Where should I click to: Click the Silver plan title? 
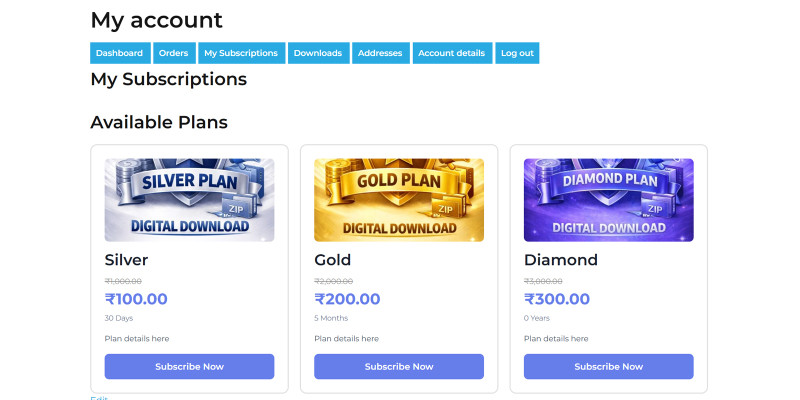(126, 260)
